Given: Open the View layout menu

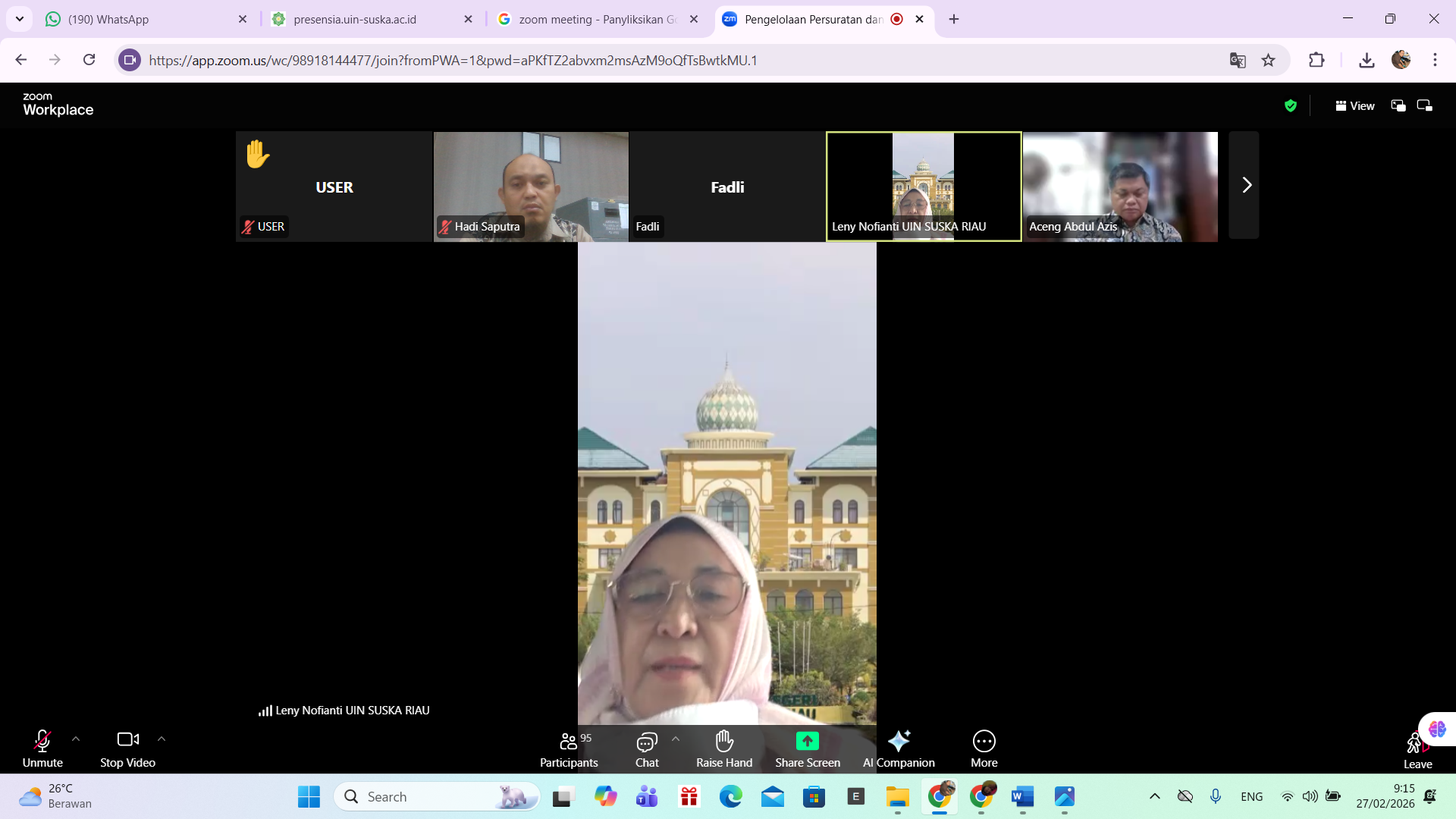Looking at the screenshot, I should 1355,106.
